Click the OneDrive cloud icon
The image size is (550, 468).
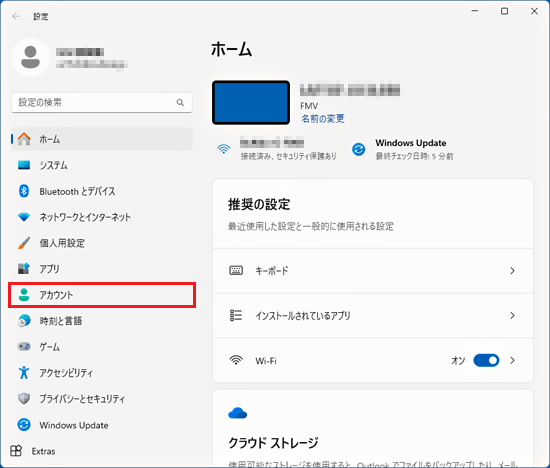[x=237, y=413]
